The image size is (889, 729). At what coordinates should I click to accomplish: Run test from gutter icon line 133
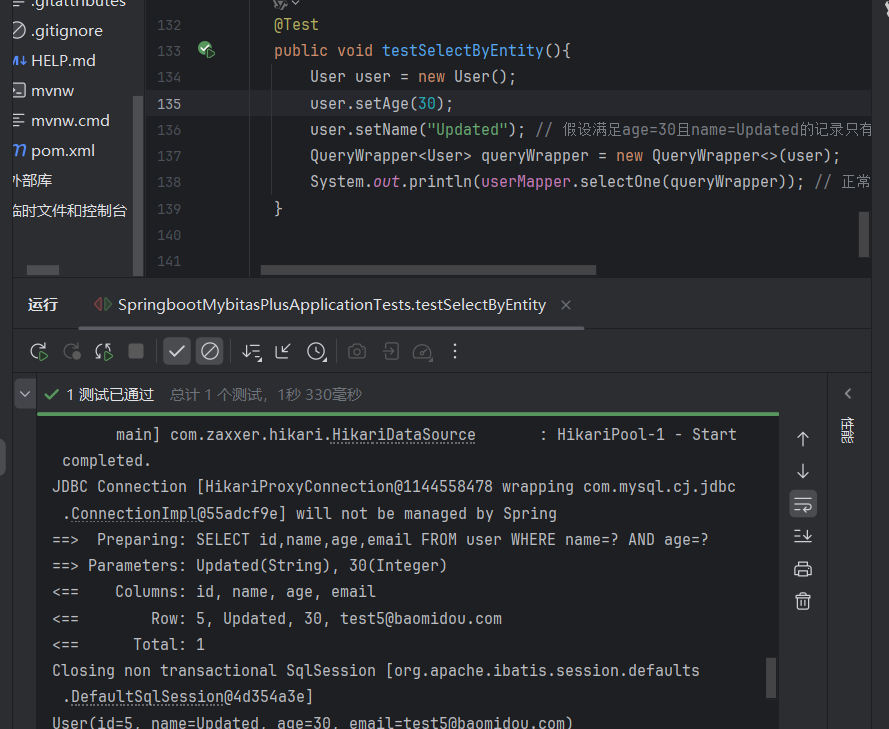(206, 50)
